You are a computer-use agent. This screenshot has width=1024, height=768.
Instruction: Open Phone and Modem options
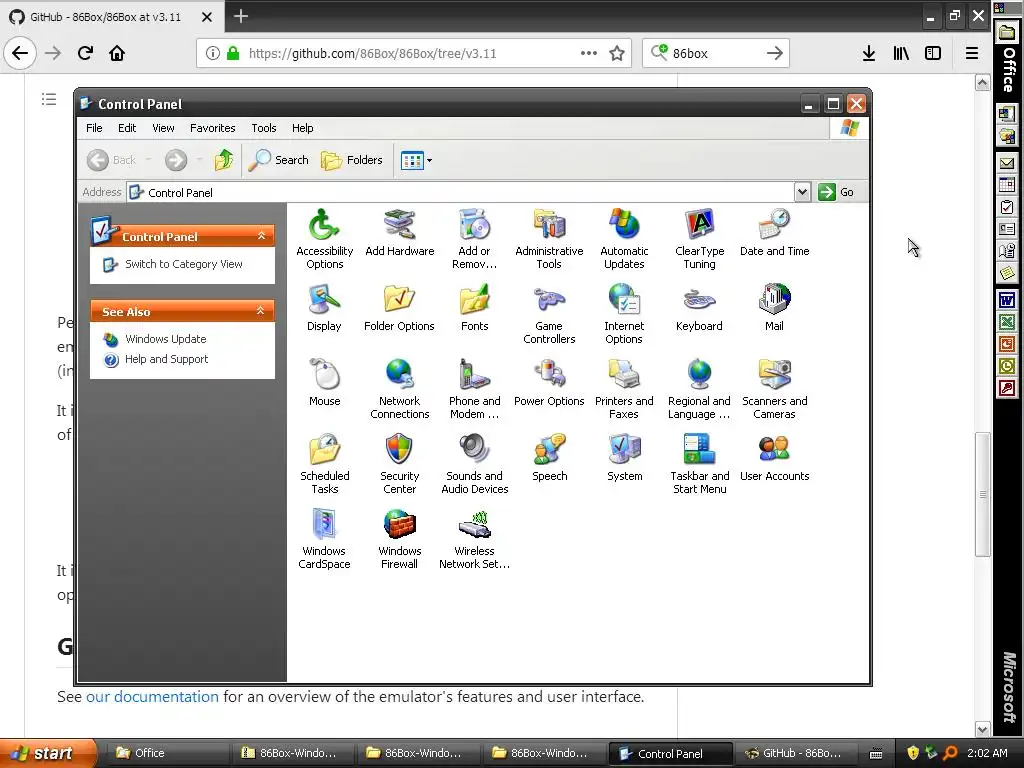[474, 389]
